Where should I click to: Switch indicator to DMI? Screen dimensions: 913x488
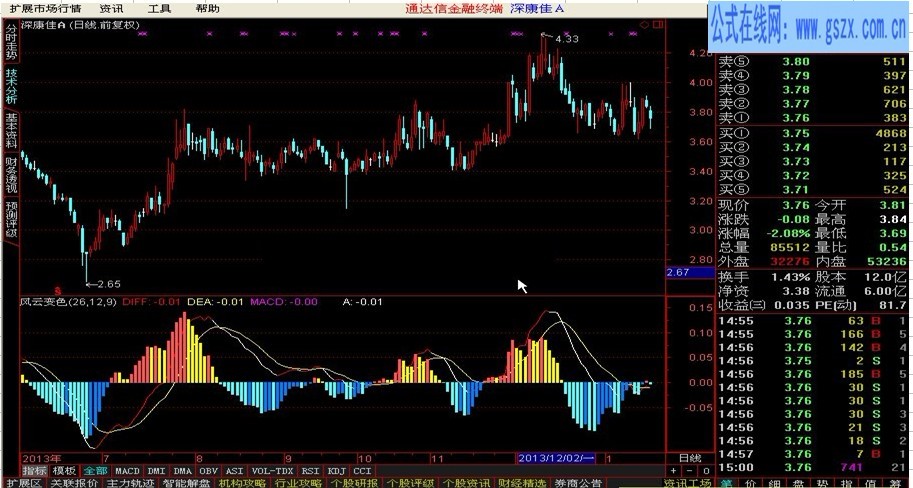click(x=156, y=471)
